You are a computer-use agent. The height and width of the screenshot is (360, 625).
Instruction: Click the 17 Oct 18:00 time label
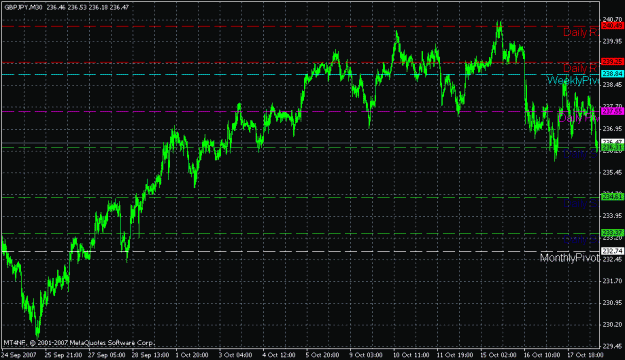point(585,355)
